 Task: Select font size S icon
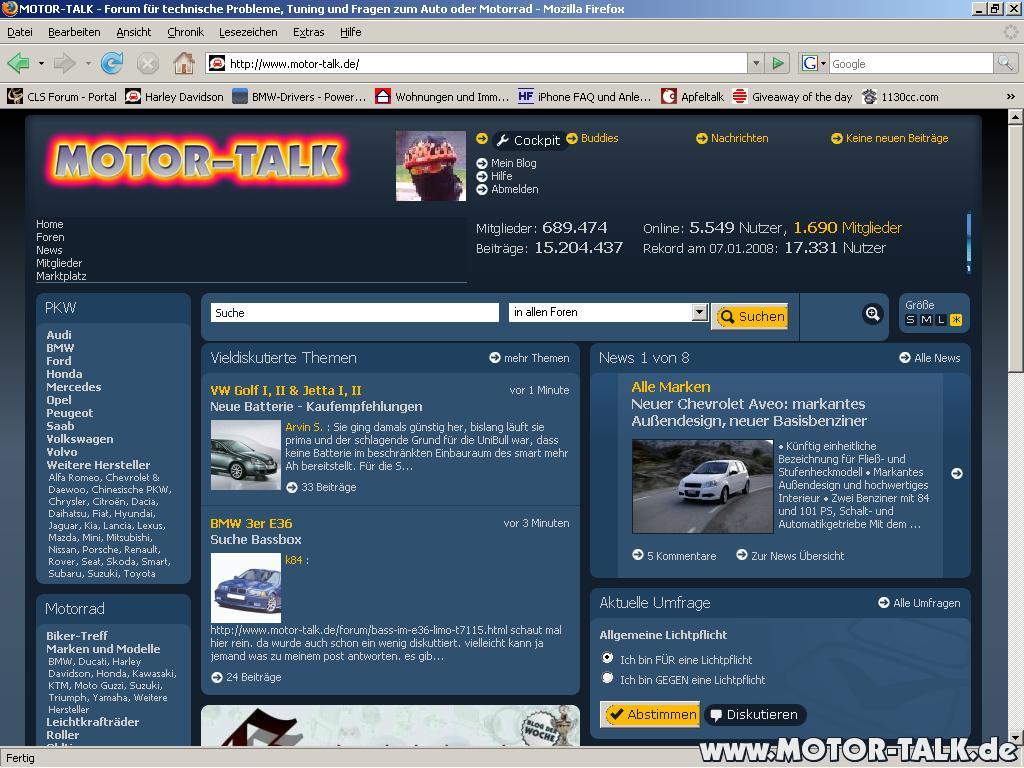pyautogui.click(x=911, y=320)
